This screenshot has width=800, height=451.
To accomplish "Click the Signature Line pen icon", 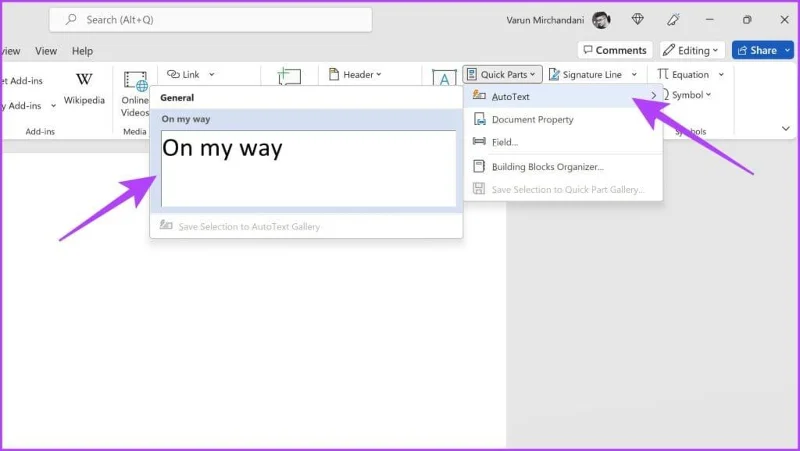I will coord(554,74).
